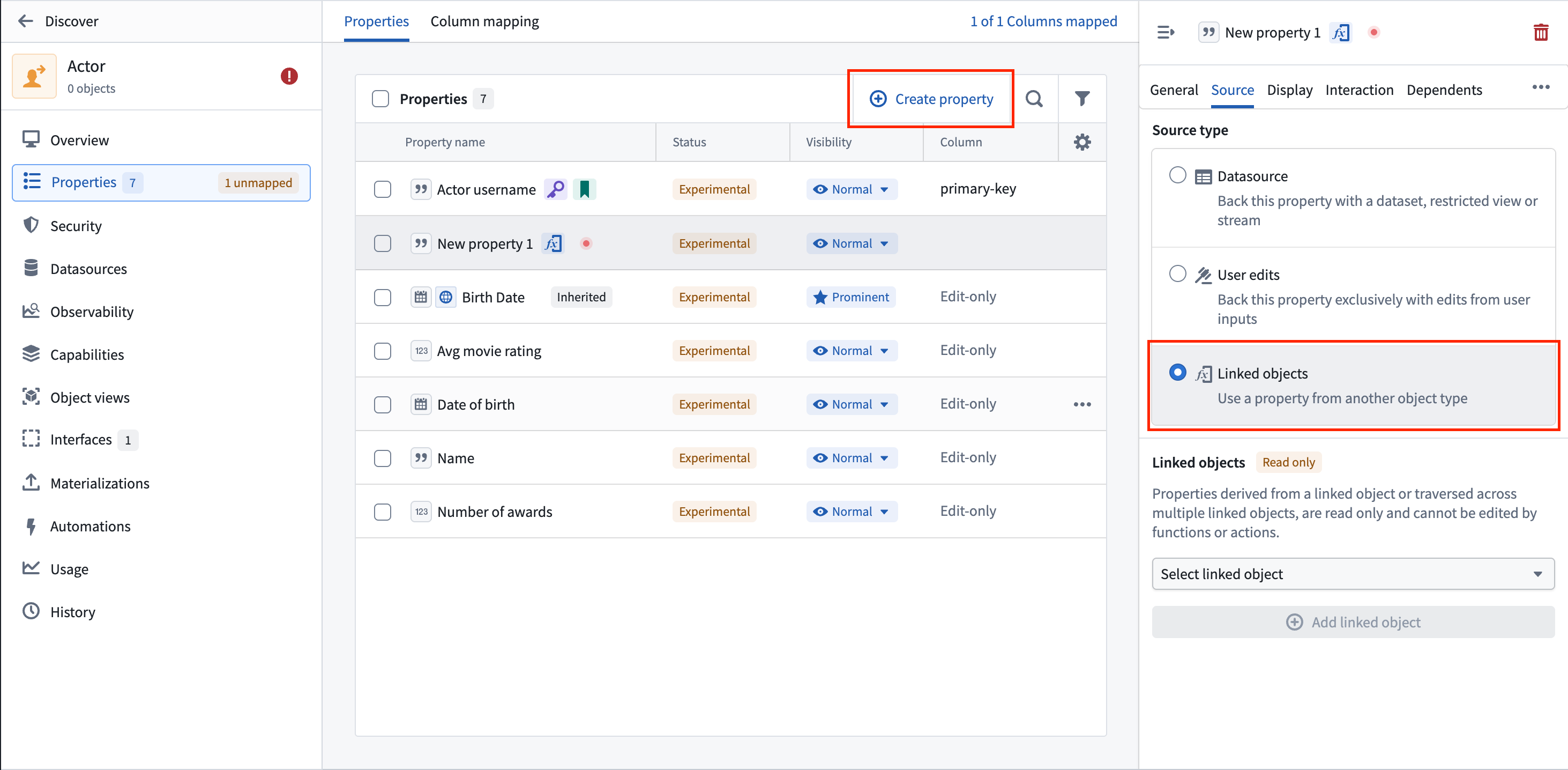Viewport: 1568px width, 770px height.
Task: Click the Create property button
Action: pyautogui.click(x=931, y=99)
